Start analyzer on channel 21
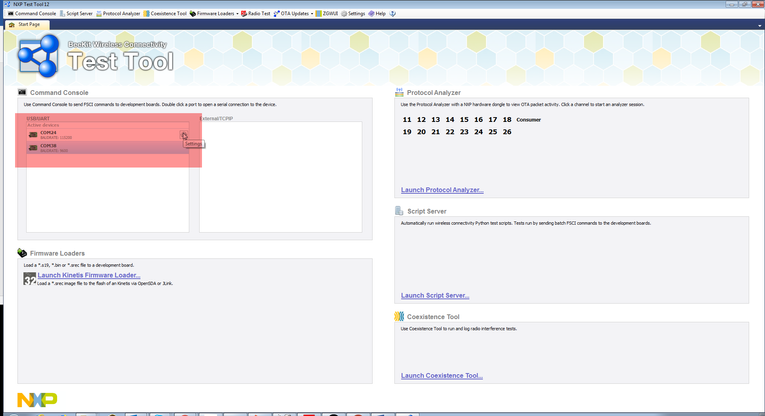Viewport: 765px width, 416px height. click(x=436, y=132)
